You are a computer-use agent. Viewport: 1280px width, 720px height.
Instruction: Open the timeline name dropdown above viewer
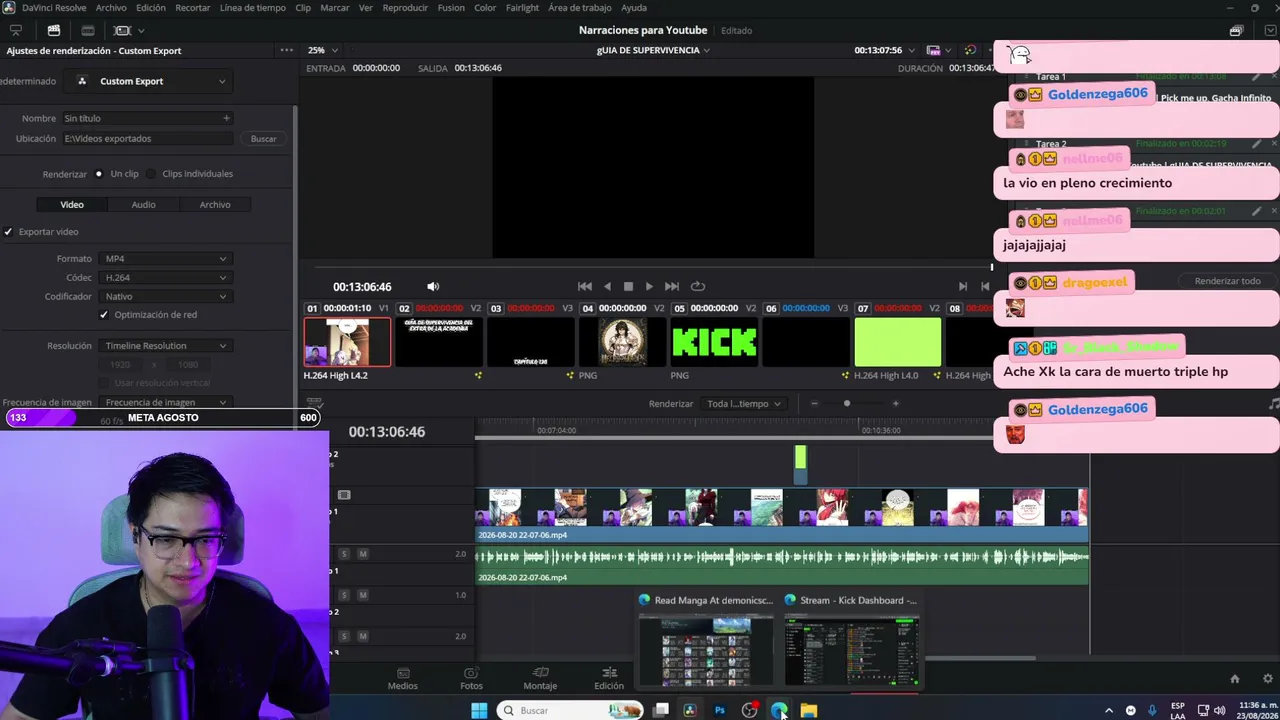(x=653, y=50)
